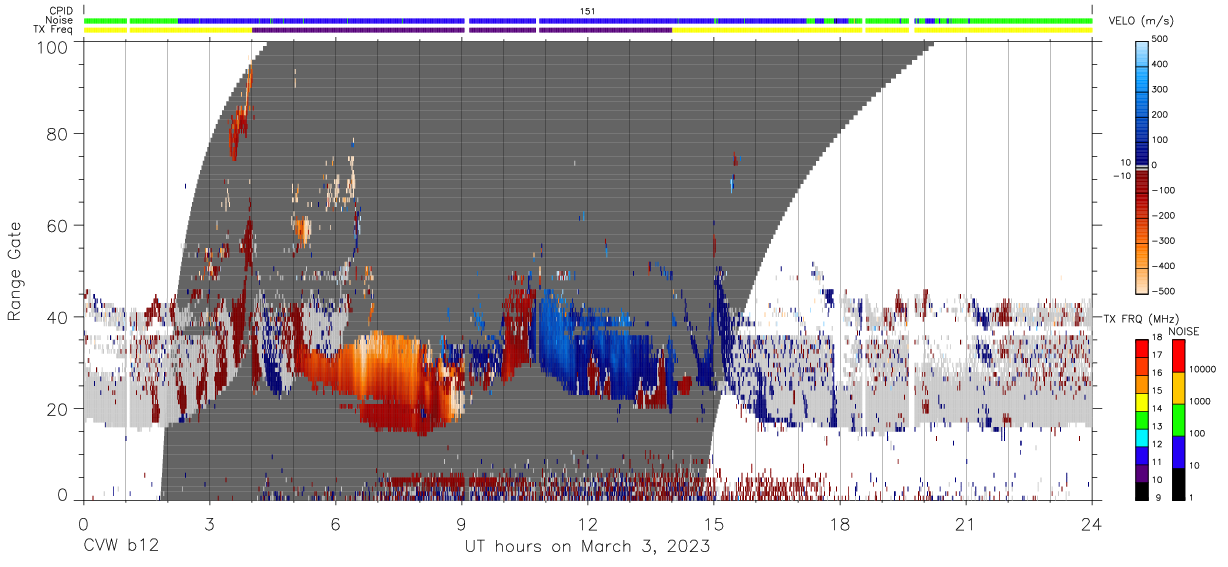Click the 500 tick on the velocity scale
1228x567 pixels.
point(1162,39)
